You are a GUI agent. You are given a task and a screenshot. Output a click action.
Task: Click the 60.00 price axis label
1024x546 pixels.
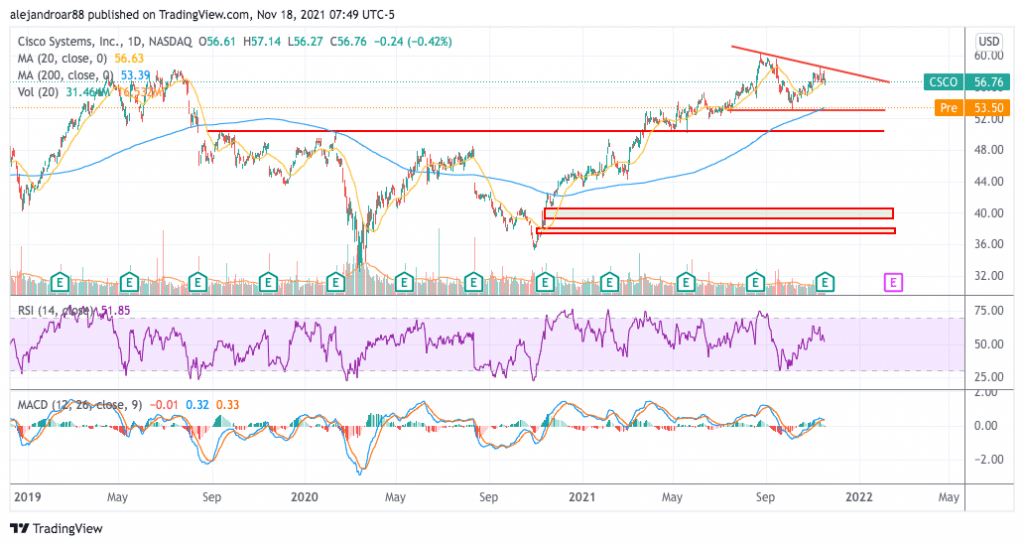click(988, 56)
